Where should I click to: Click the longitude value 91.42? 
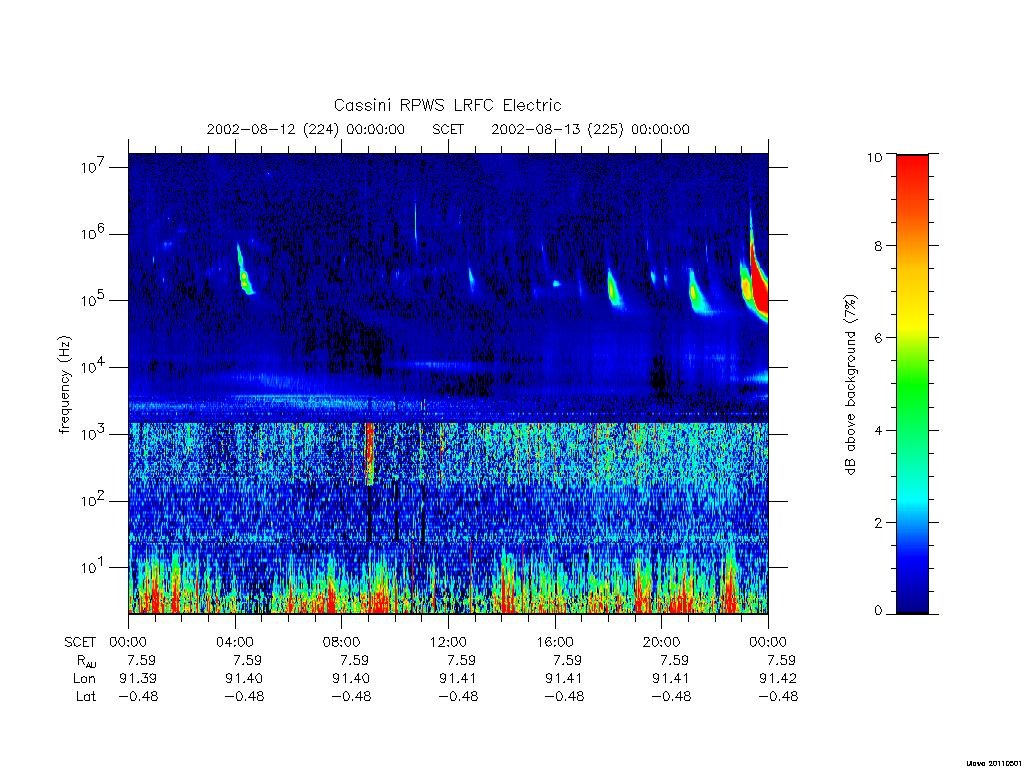pyautogui.click(x=778, y=679)
